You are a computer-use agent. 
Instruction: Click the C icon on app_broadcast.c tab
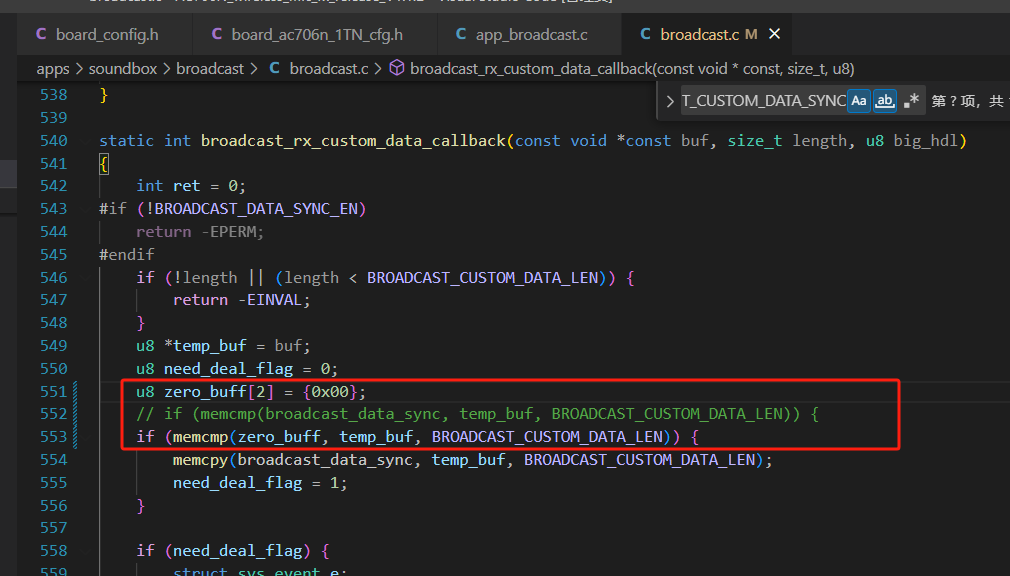pyautogui.click(x=461, y=34)
